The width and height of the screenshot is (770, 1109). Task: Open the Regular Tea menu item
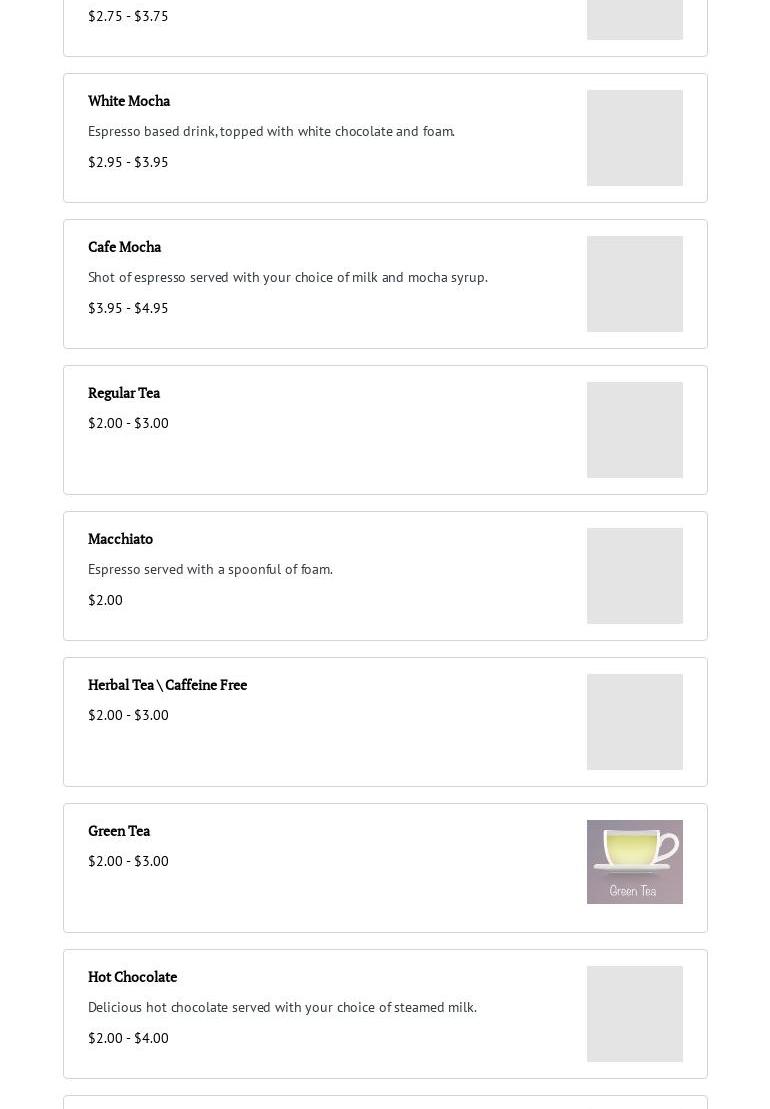(124, 393)
